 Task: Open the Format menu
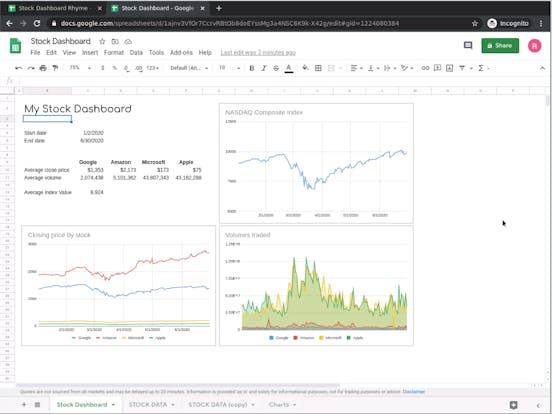click(x=114, y=52)
